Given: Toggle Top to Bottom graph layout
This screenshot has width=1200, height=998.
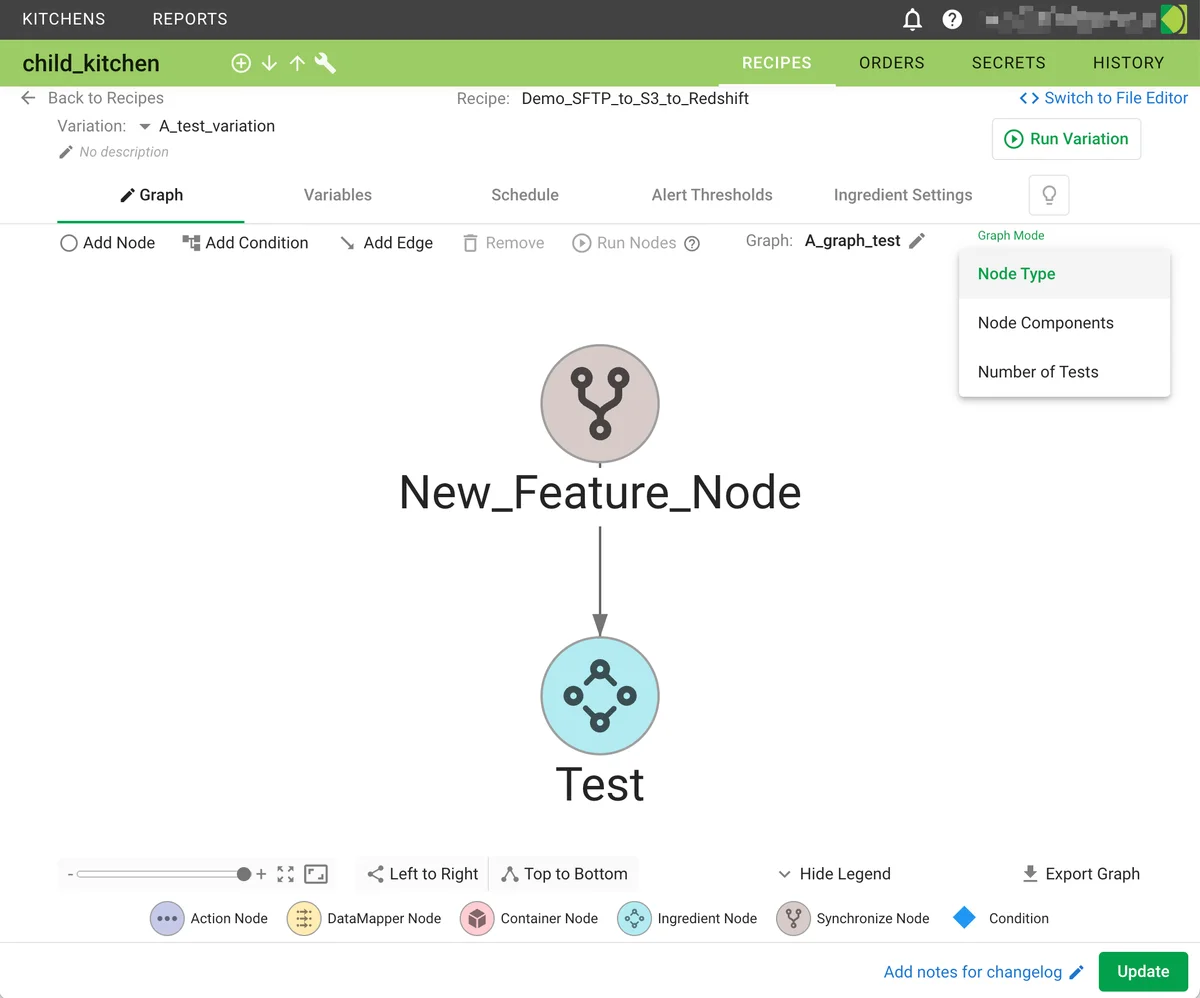Looking at the screenshot, I should click(563, 873).
